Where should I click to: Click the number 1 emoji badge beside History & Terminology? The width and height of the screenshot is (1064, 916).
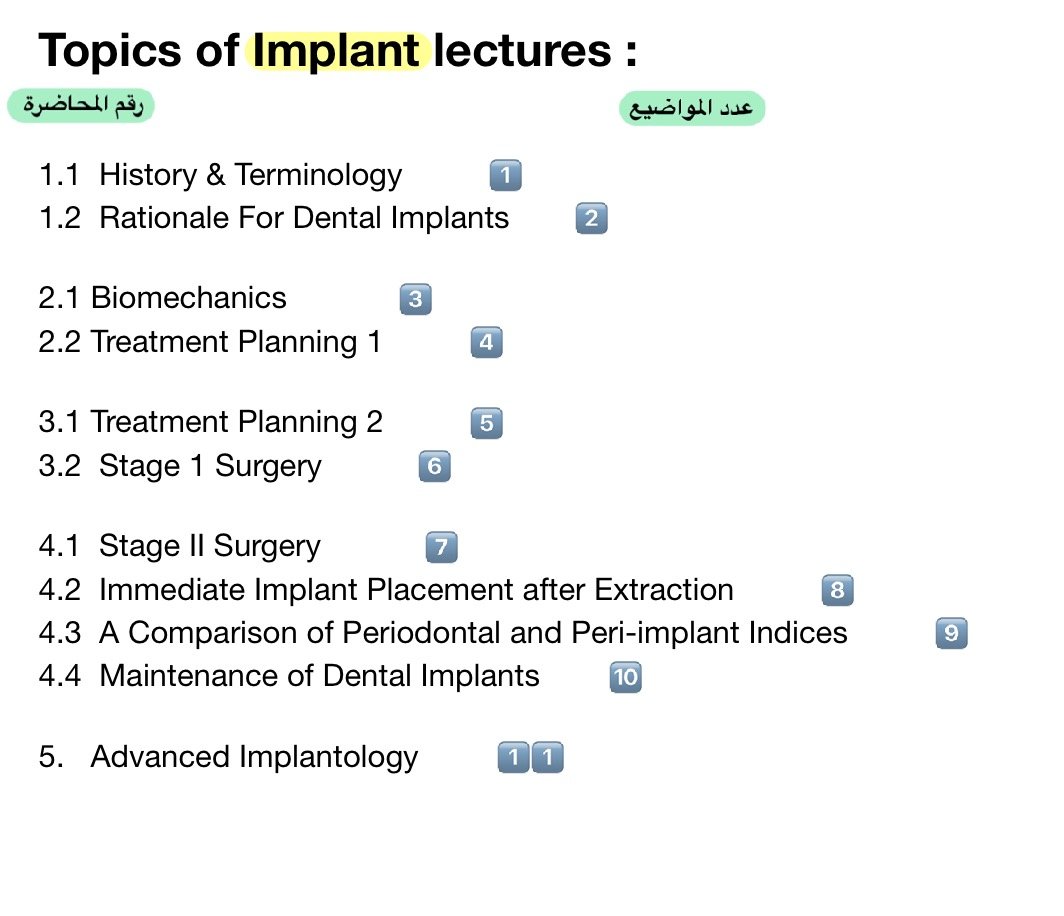tap(505, 176)
